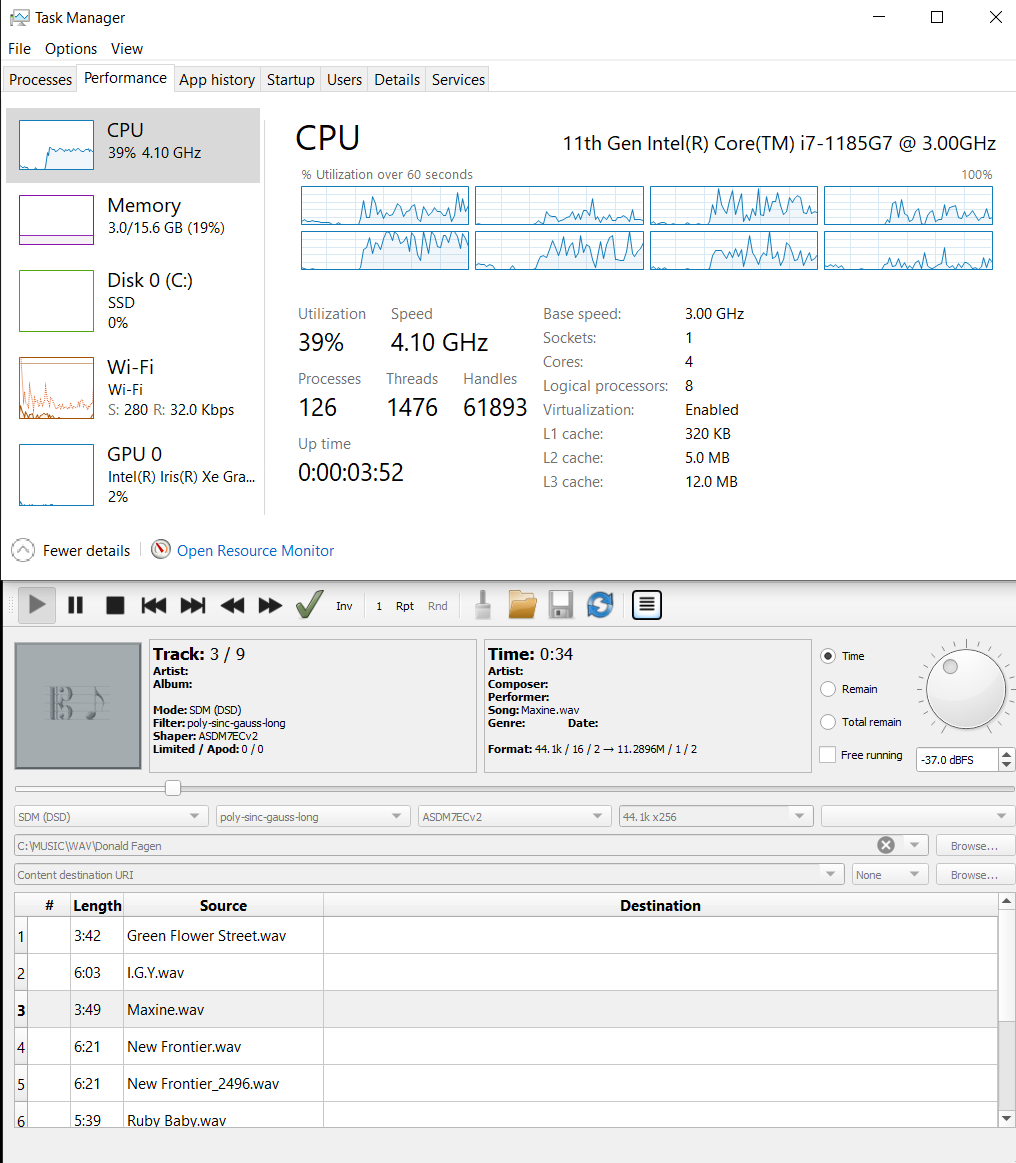Expand the Content destination URI dropdown
The width and height of the screenshot is (1016, 1163).
tap(830, 874)
